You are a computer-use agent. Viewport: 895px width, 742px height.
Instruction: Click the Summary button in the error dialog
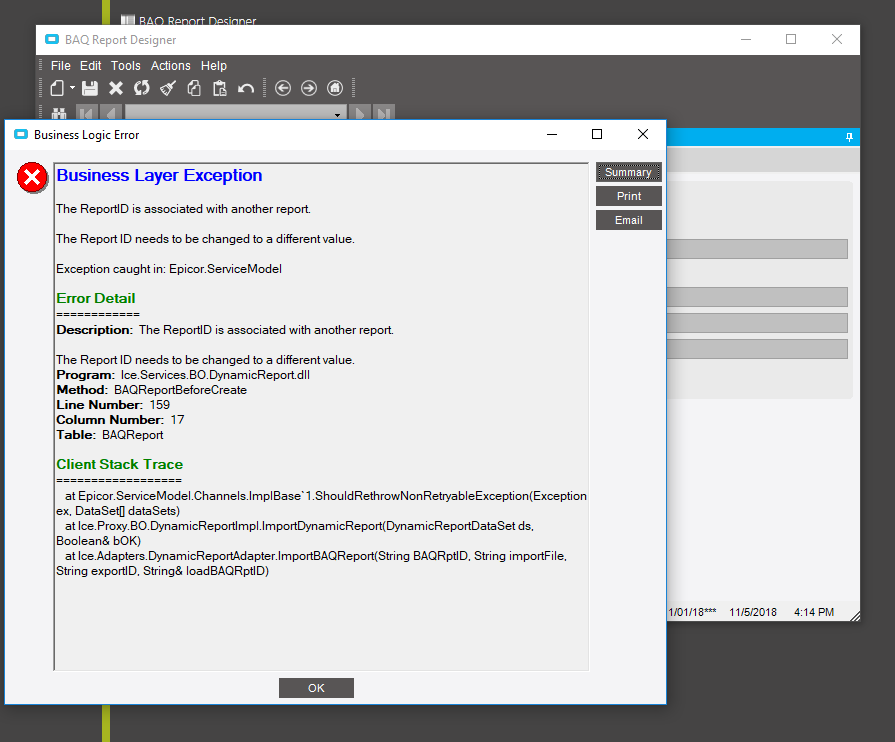[628, 172]
